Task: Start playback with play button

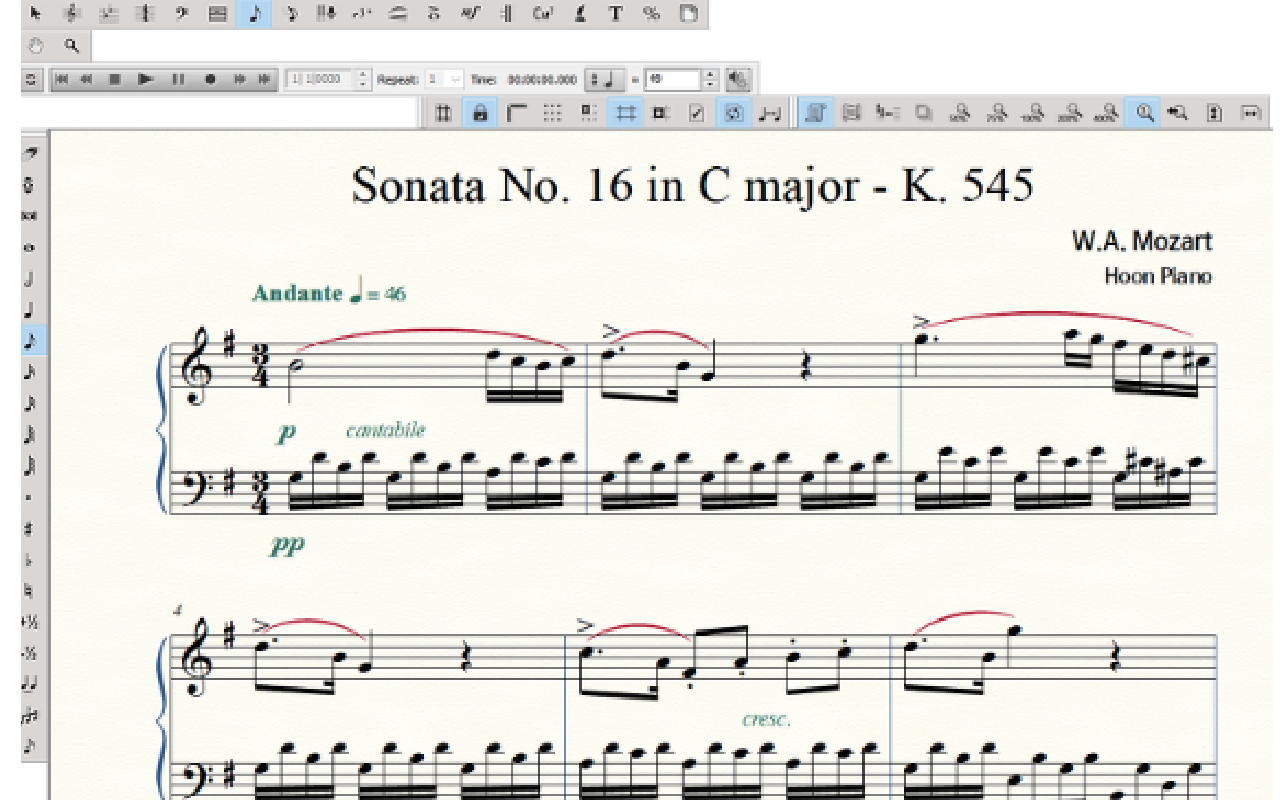Action: pyautogui.click(x=145, y=79)
